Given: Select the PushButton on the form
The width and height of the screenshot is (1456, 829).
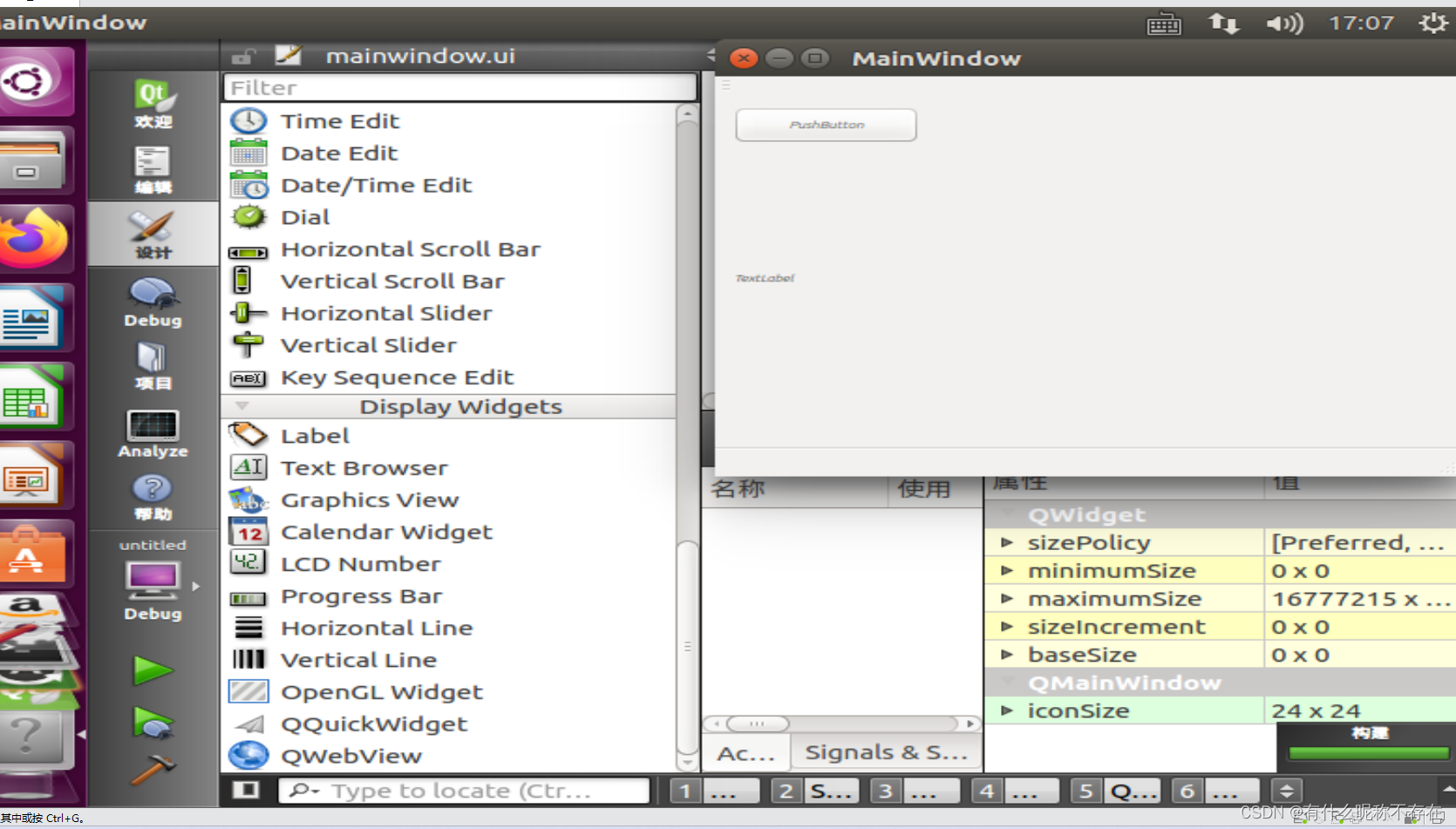Looking at the screenshot, I should click(825, 125).
